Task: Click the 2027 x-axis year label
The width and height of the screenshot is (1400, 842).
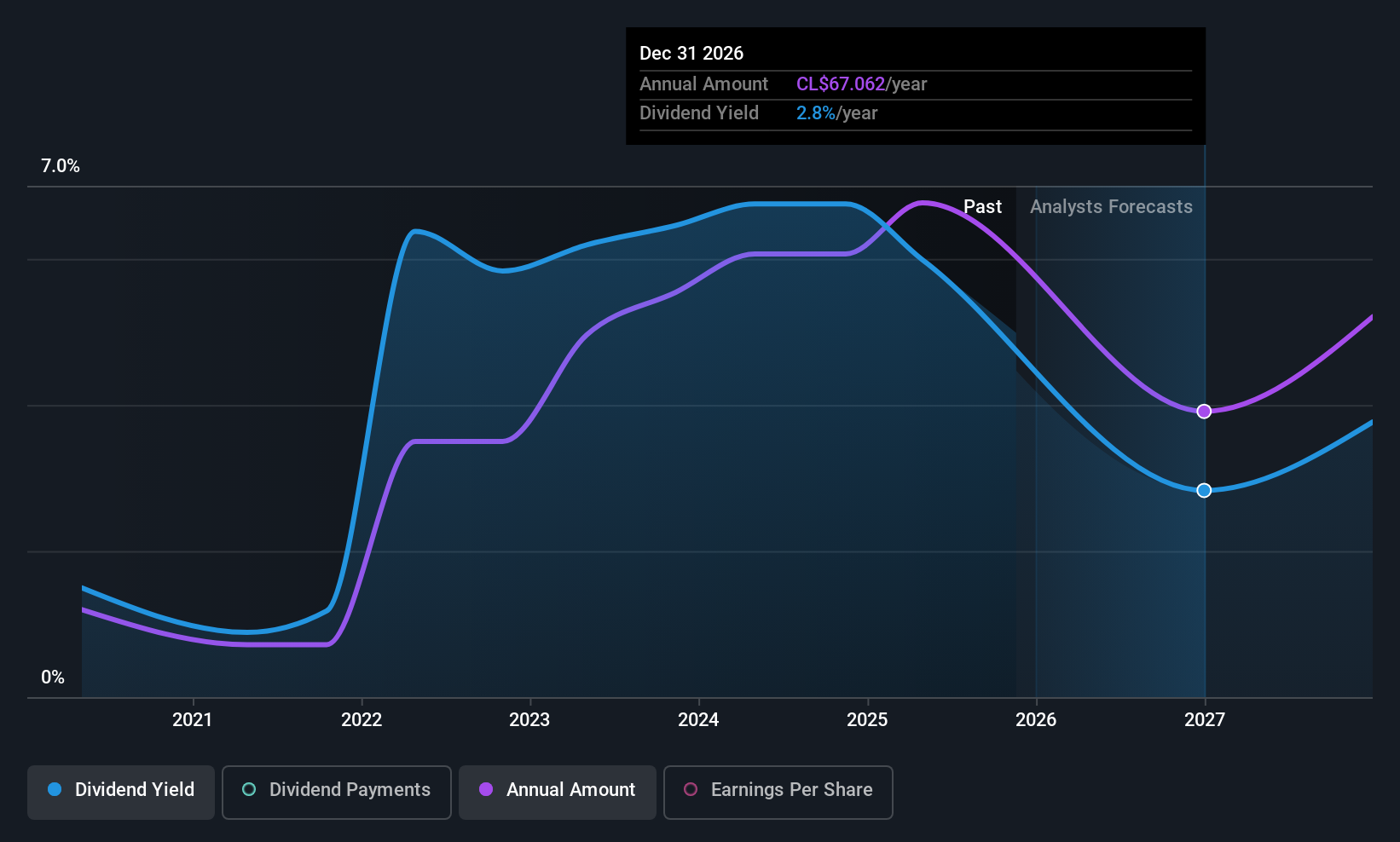Action: point(1205,720)
